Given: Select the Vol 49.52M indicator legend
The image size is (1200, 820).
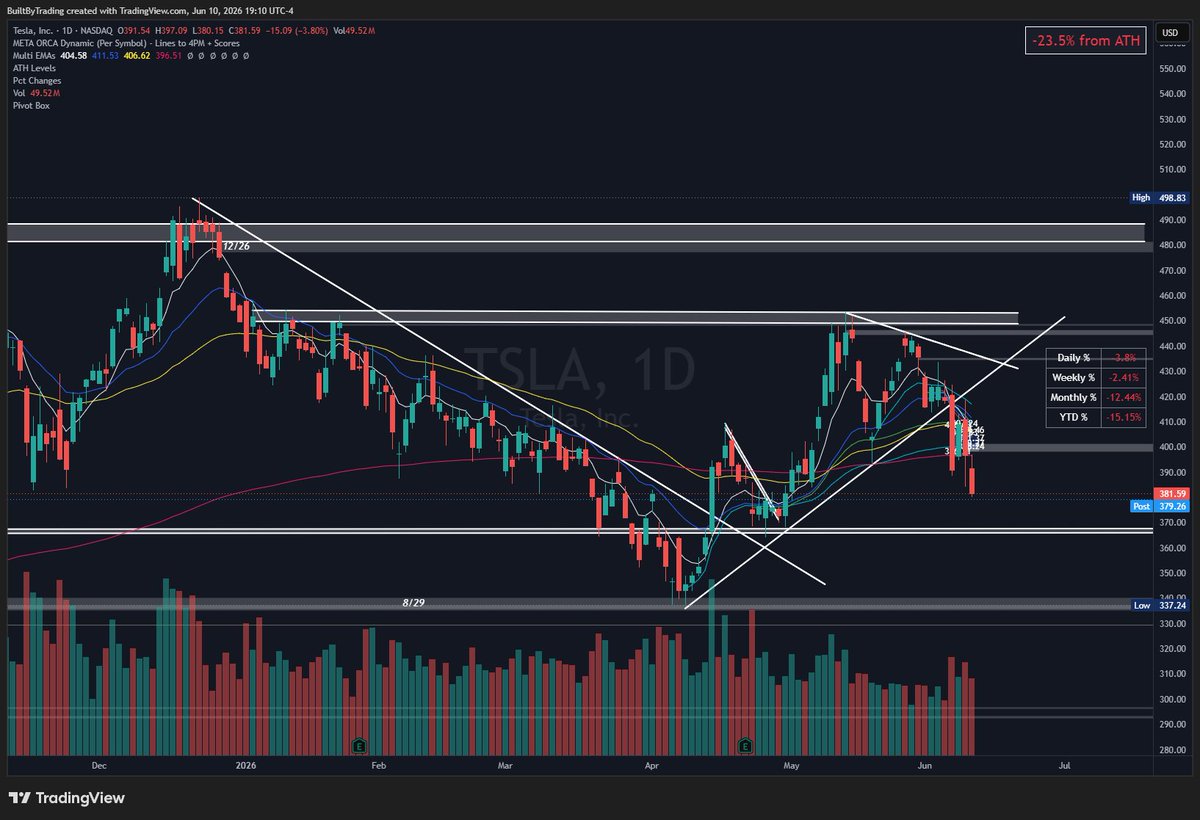Looking at the screenshot, I should click(x=35, y=93).
